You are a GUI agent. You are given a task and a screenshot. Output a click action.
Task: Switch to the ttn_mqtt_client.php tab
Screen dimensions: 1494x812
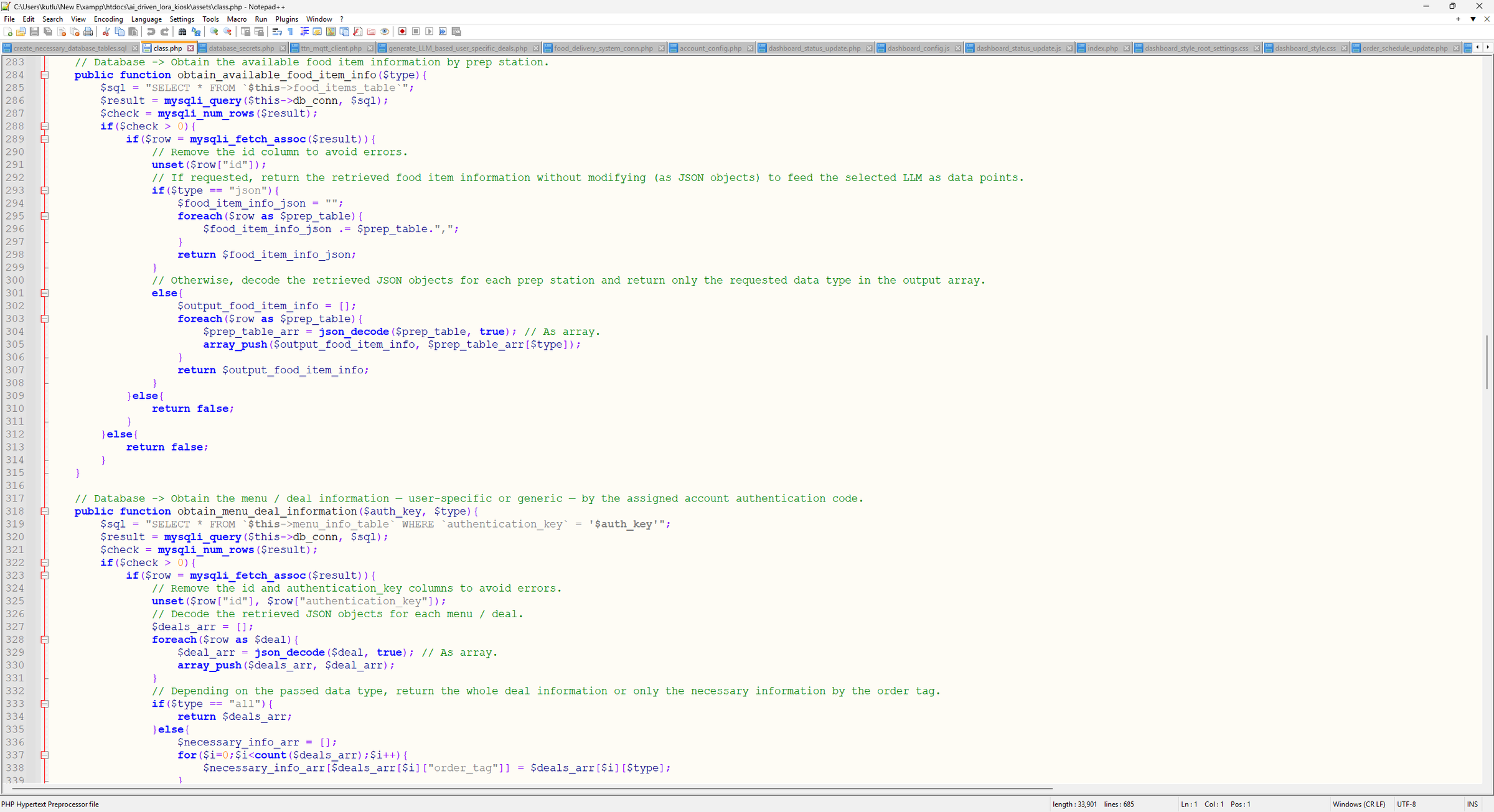tap(331, 48)
